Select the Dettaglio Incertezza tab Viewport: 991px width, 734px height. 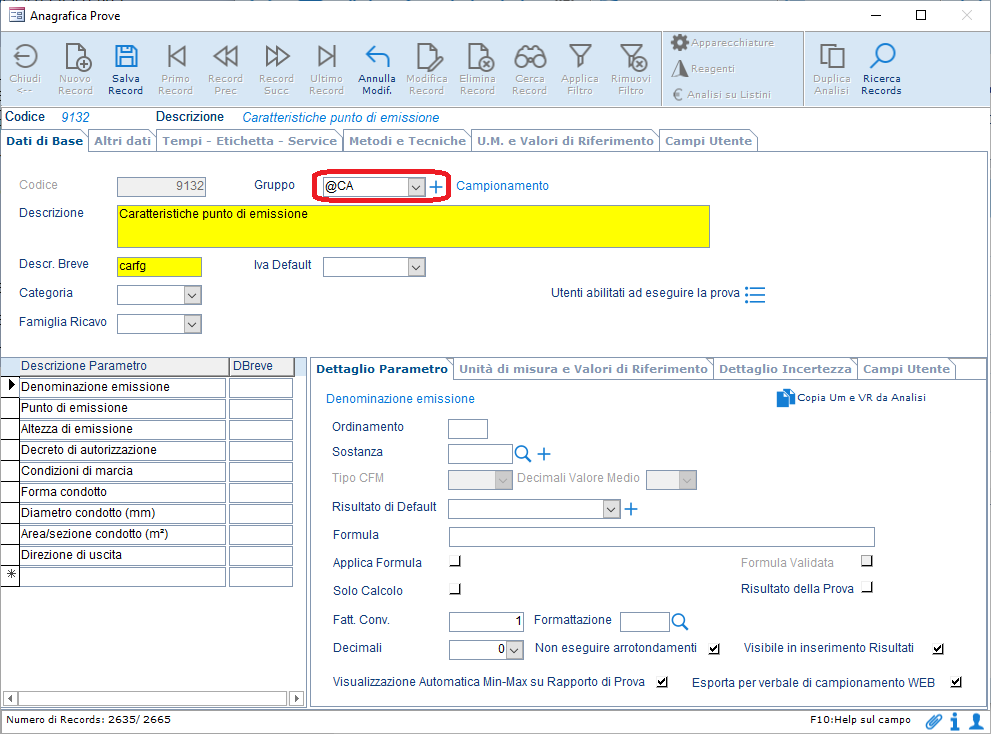coord(786,369)
